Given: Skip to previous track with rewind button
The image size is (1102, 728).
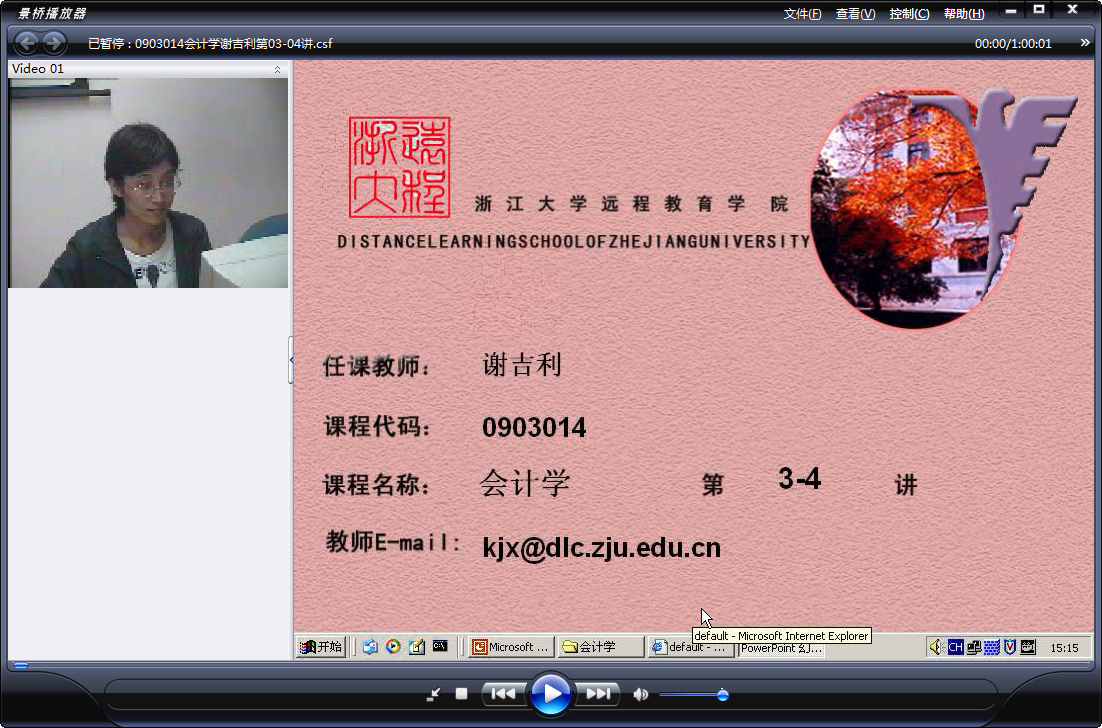Looking at the screenshot, I should [503, 694].
